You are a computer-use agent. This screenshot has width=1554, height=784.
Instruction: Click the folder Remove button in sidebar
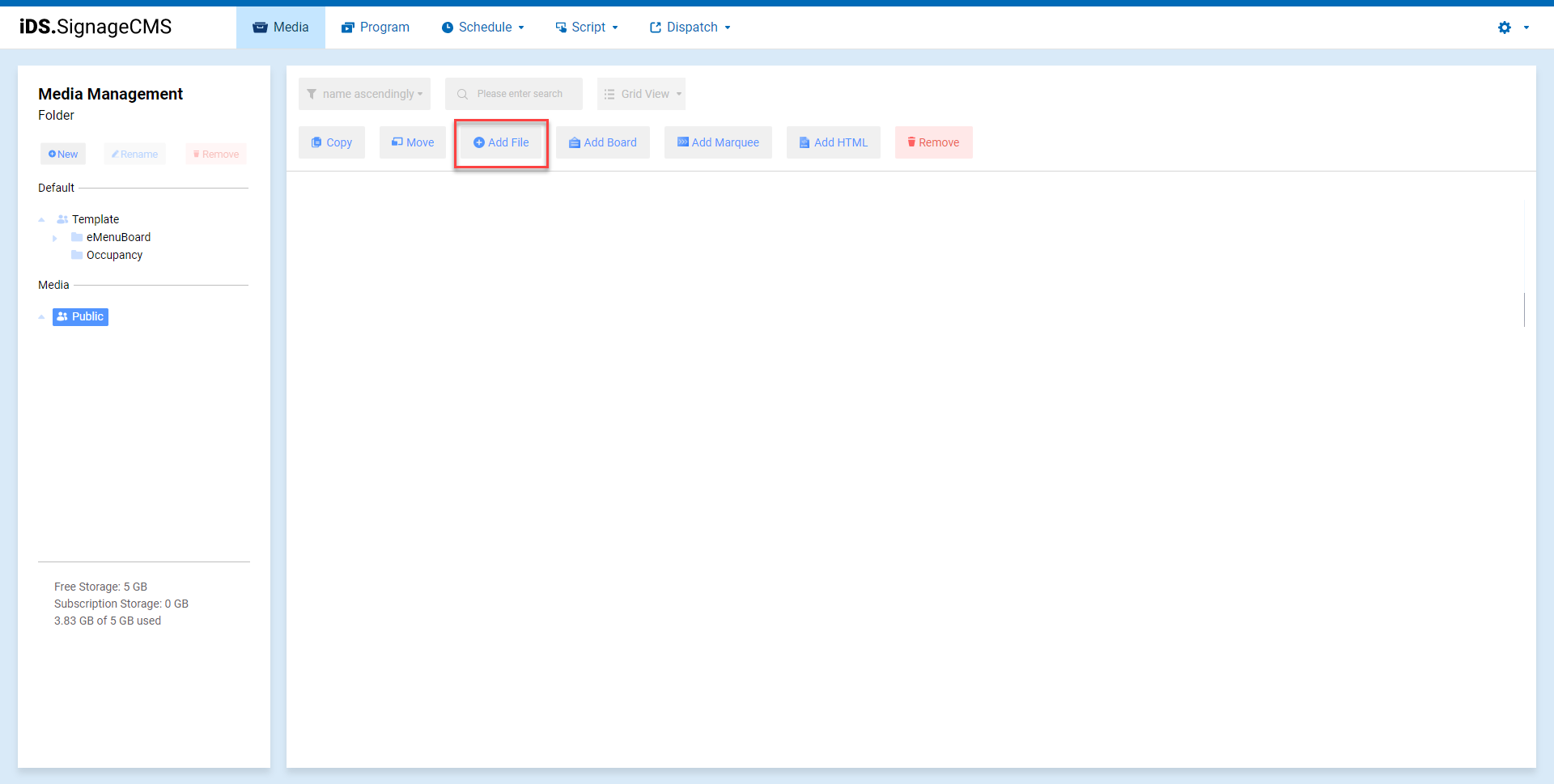(216, 154)
